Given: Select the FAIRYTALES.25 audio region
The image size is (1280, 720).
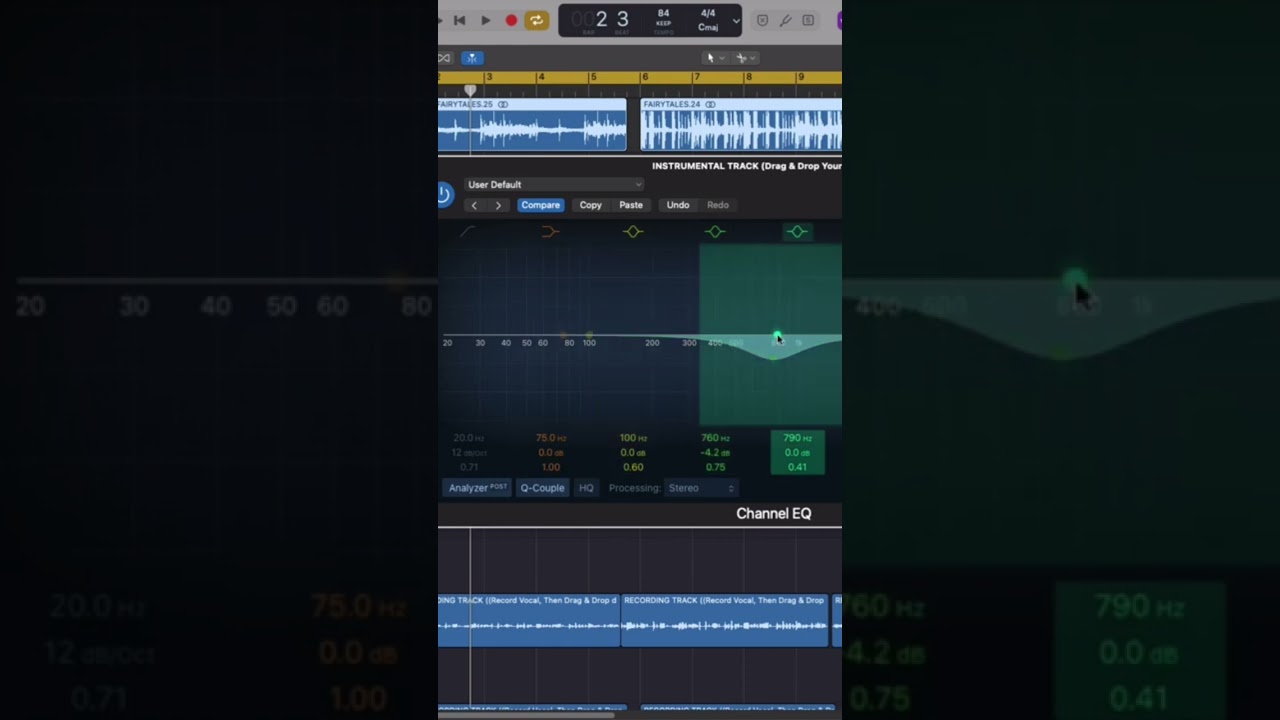Looking at the screenshot, I should [x=532, y=125].
